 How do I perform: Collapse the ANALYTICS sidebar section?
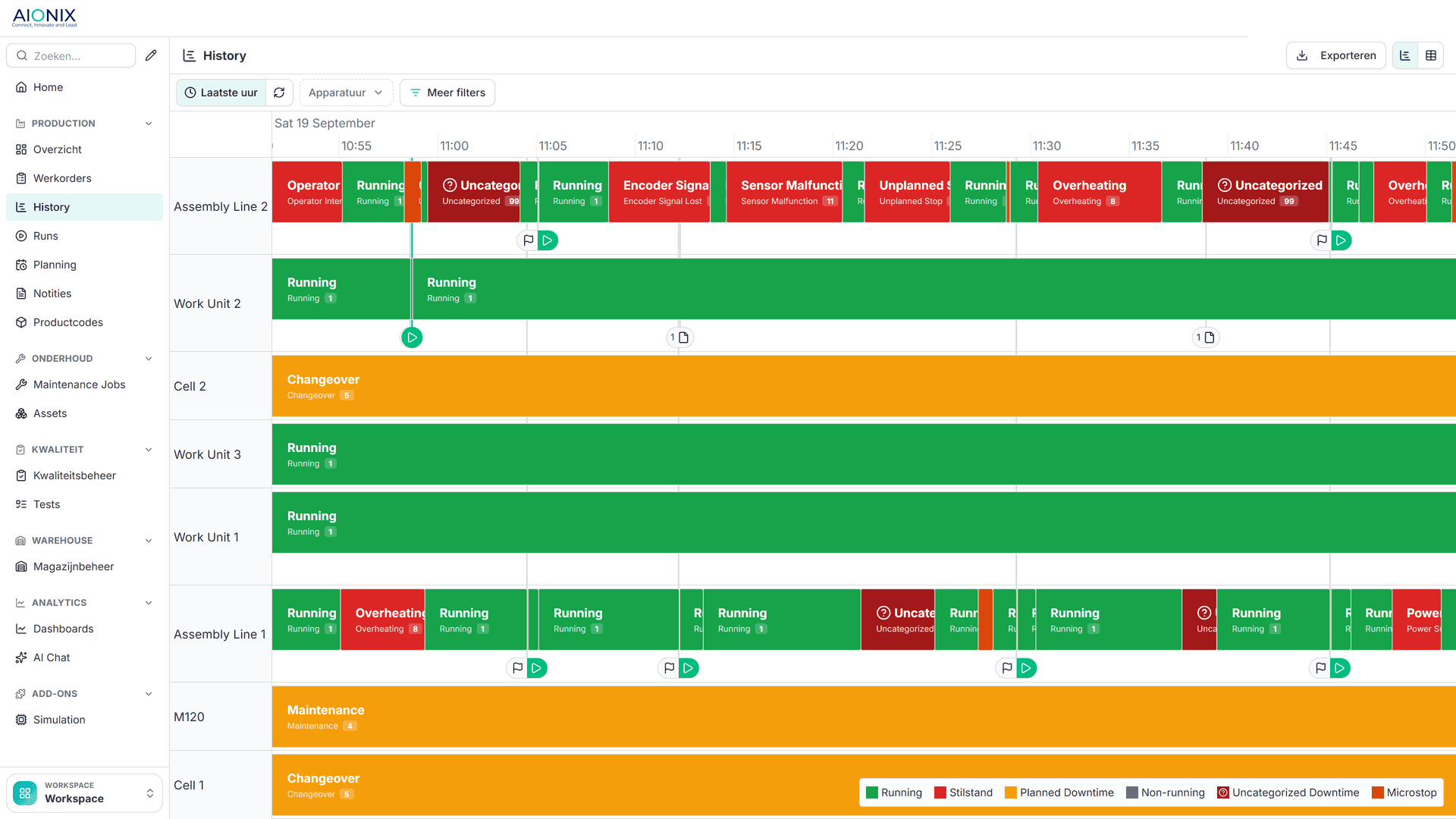(x=149, y=603)
